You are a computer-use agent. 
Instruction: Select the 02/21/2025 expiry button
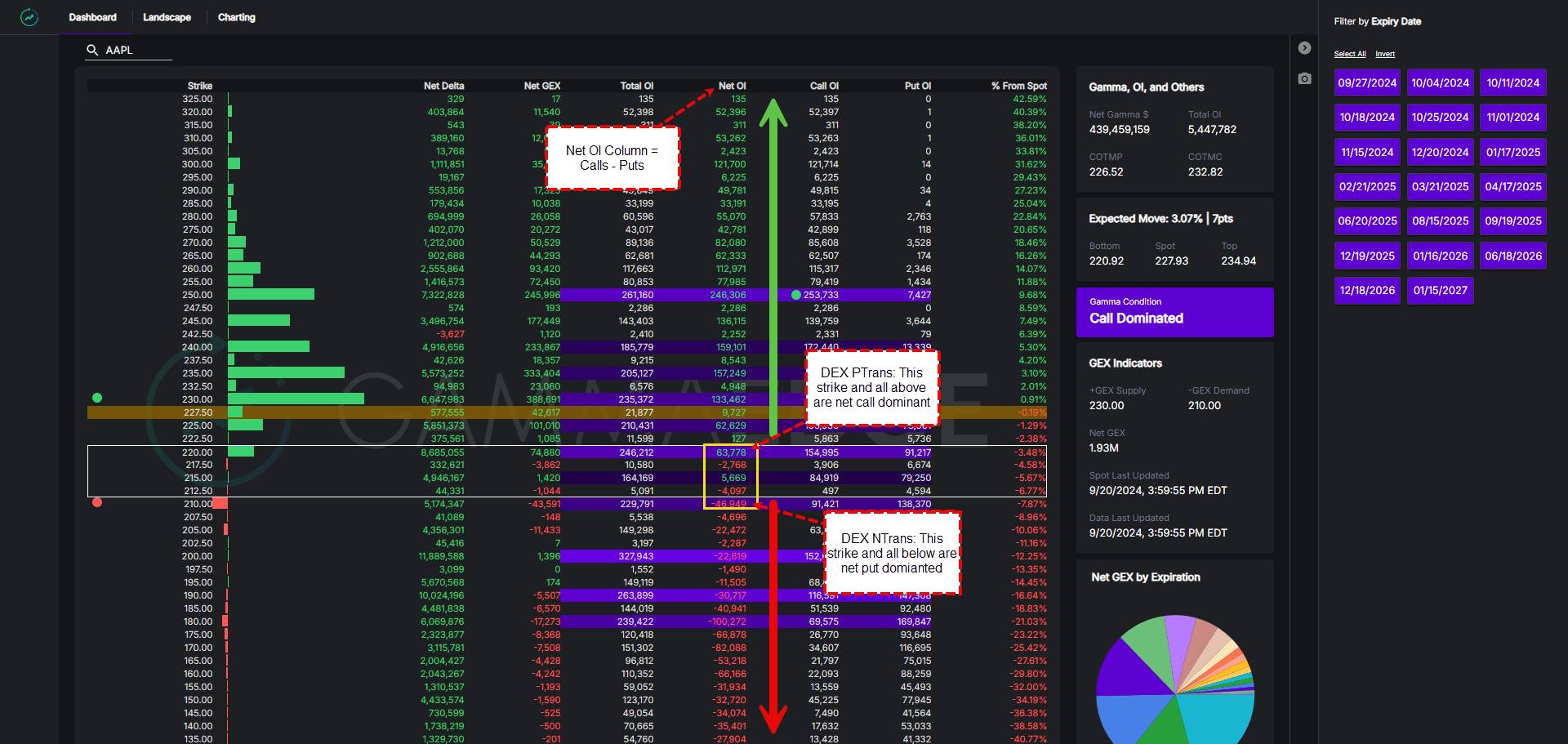coord(1367,186)
